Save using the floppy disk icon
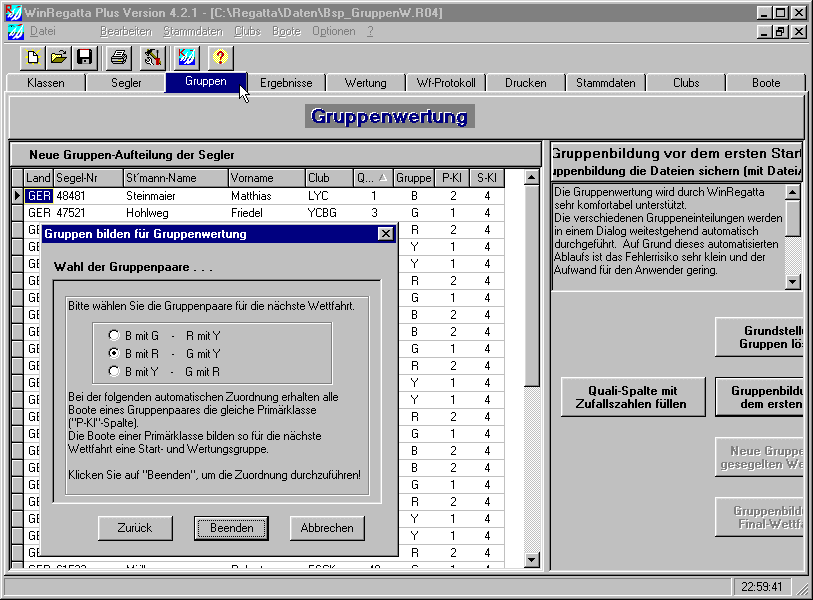Viewport: 813px width, 600px height. [x=85, y=57]
